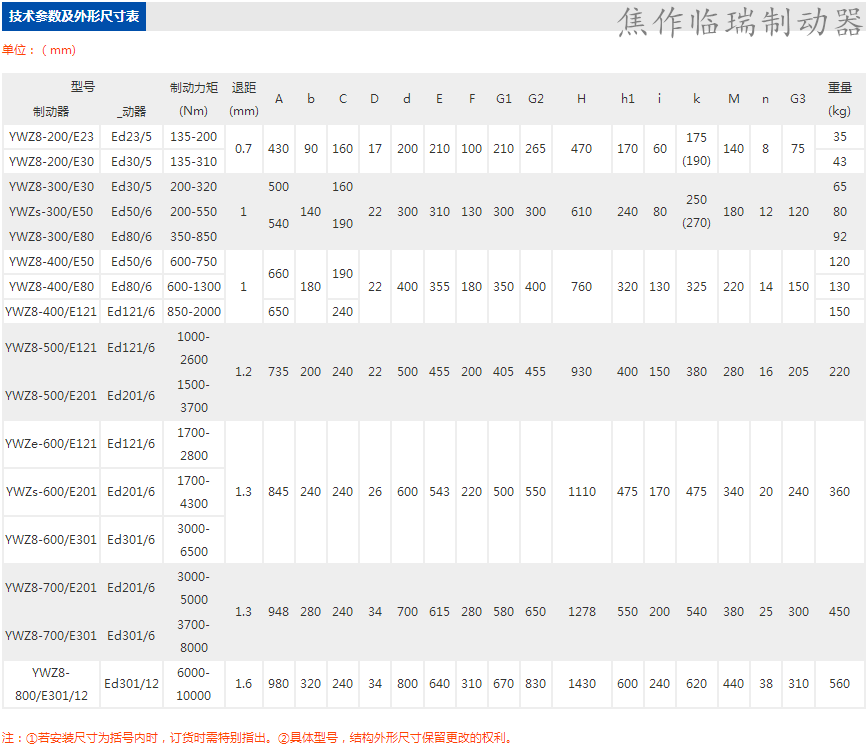
Task: Select the YWZ8-400/E121 model row
Action: pyautogui.click(x=51, y=312)
